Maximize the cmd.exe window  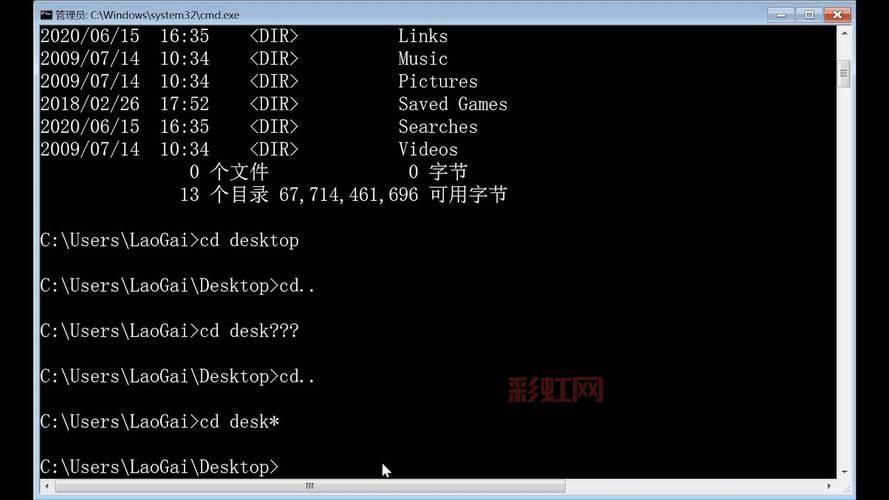click(x=809, y=15)
